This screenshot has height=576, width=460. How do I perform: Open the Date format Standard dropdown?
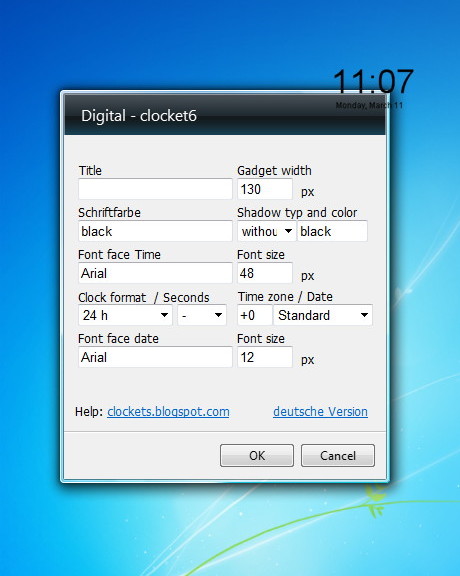coord(323,315)
